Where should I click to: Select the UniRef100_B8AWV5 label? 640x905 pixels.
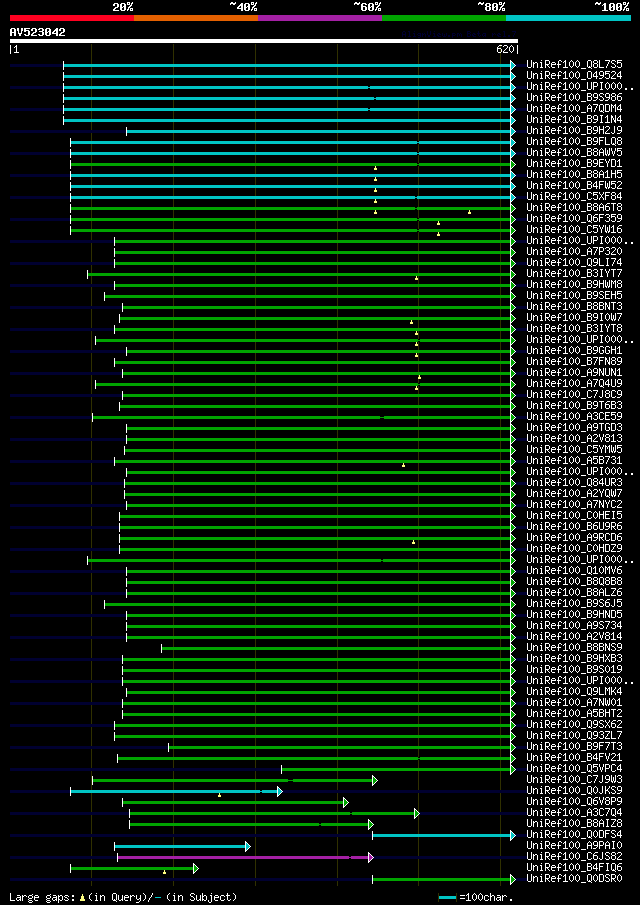[x=574, y=152]
